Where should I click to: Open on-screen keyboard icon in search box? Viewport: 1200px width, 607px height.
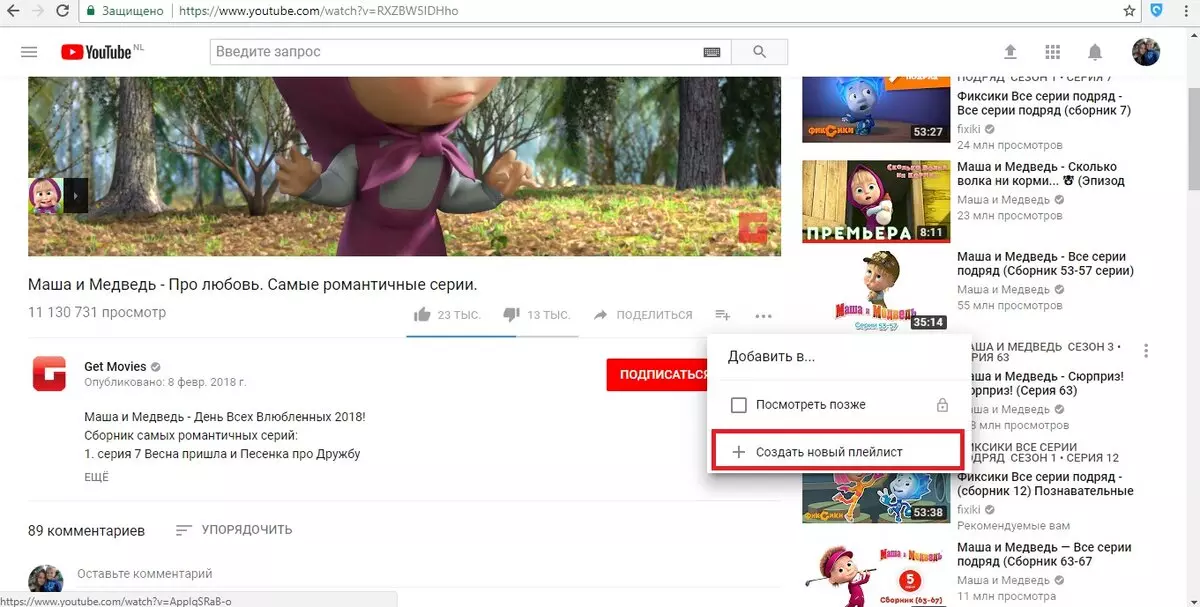[x=712, y=52]
